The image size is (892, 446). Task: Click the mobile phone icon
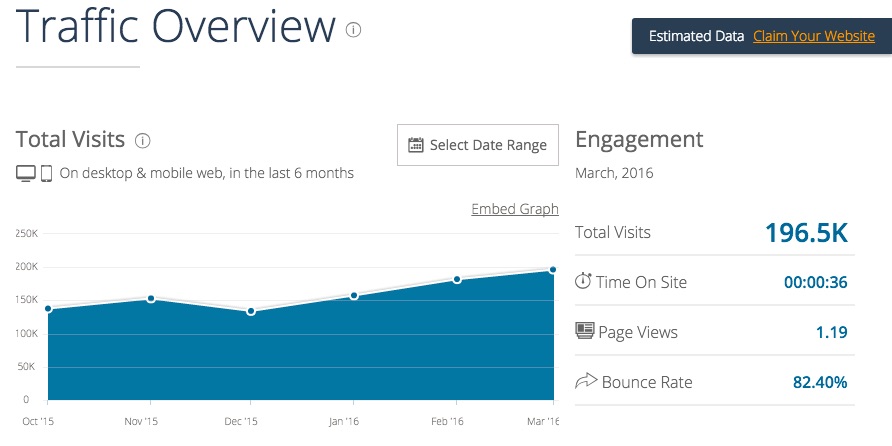[47, 174]
